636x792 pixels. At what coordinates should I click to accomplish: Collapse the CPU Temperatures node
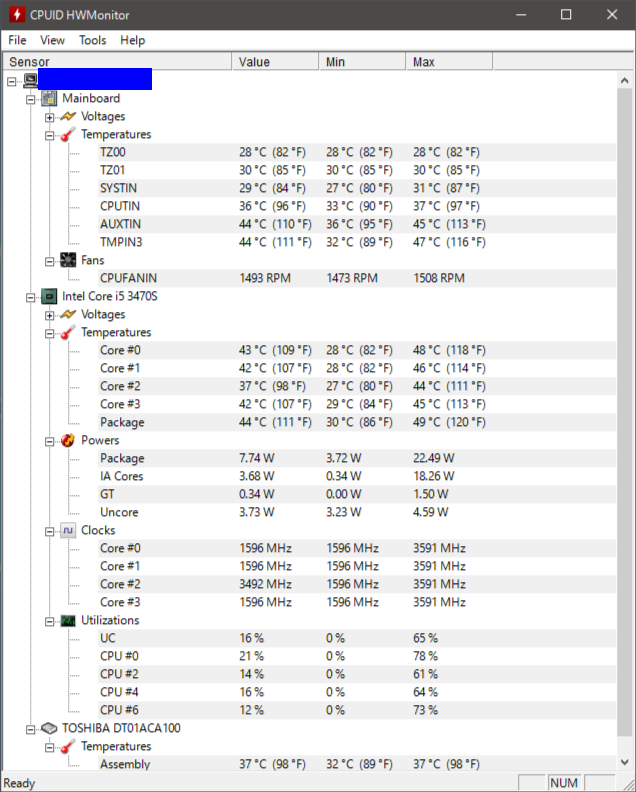50,333
